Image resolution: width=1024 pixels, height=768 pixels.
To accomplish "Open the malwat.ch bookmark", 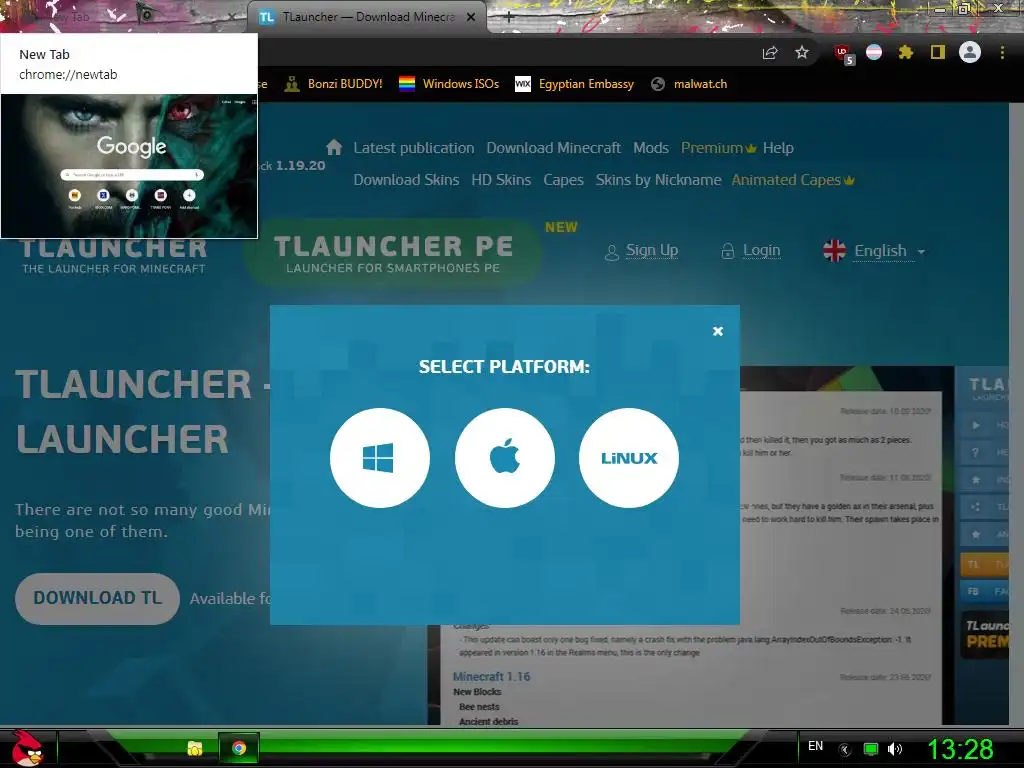I will click(689, 84).
